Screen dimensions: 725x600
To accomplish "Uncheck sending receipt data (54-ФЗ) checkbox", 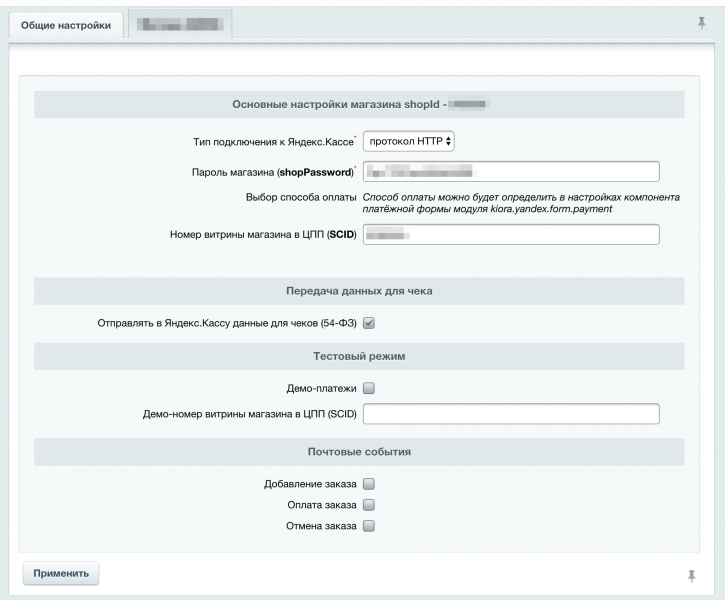I will tap(368, 323).
